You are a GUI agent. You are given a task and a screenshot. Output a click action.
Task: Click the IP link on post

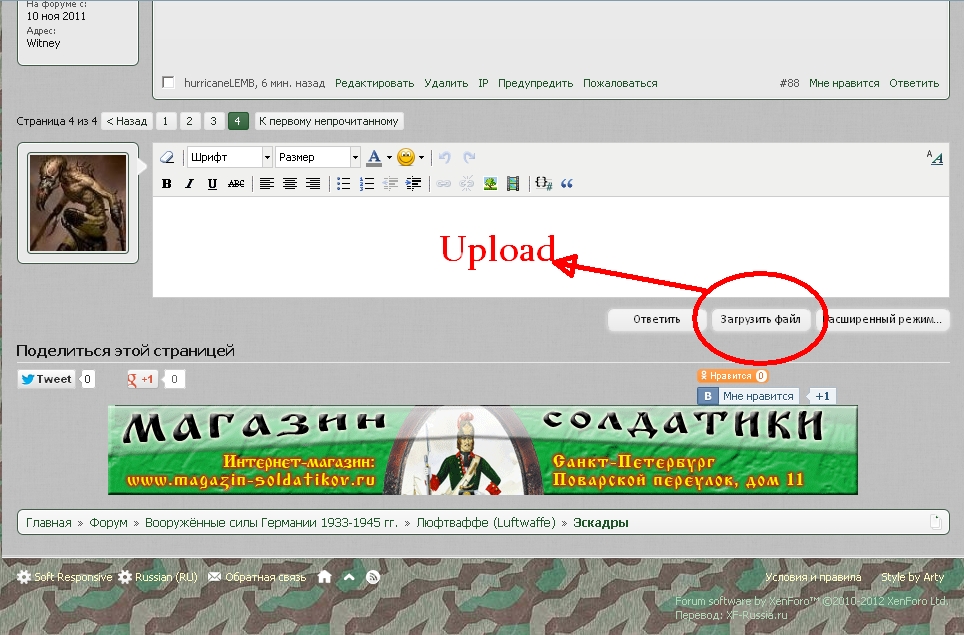(x=483, y=83)
